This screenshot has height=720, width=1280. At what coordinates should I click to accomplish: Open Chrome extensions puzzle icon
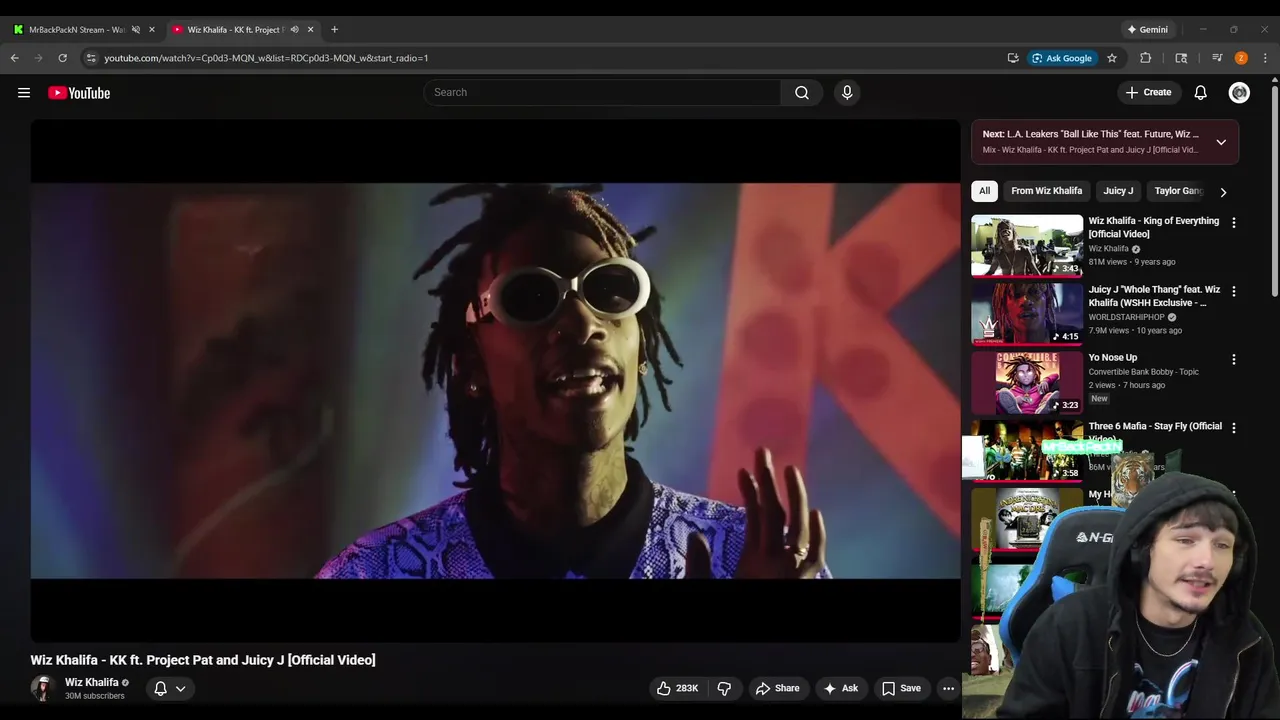(1146, 58)
